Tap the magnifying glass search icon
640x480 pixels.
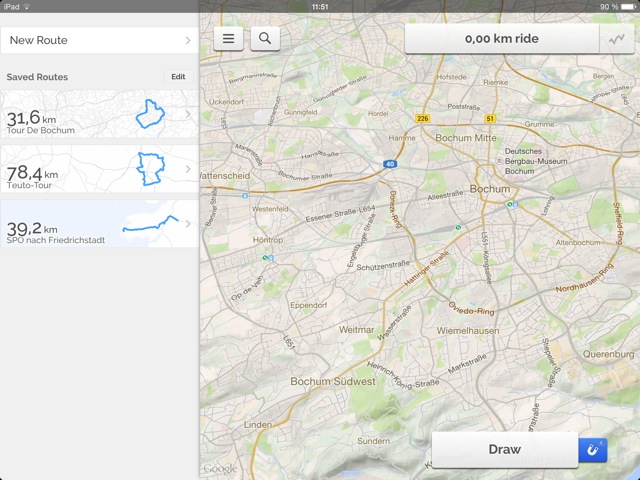(x=265, y=39)
